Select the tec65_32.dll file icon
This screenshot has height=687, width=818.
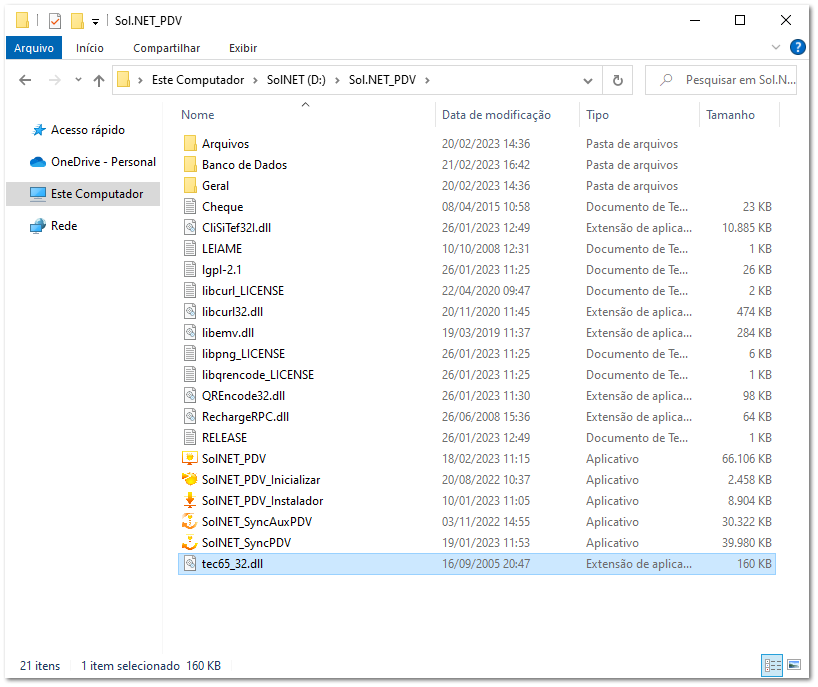tap(190, 564)
